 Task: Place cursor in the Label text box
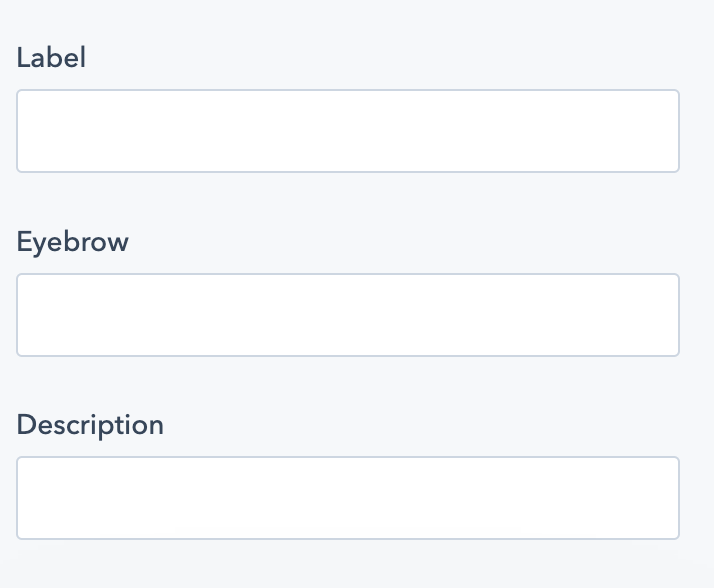[348, 131]
